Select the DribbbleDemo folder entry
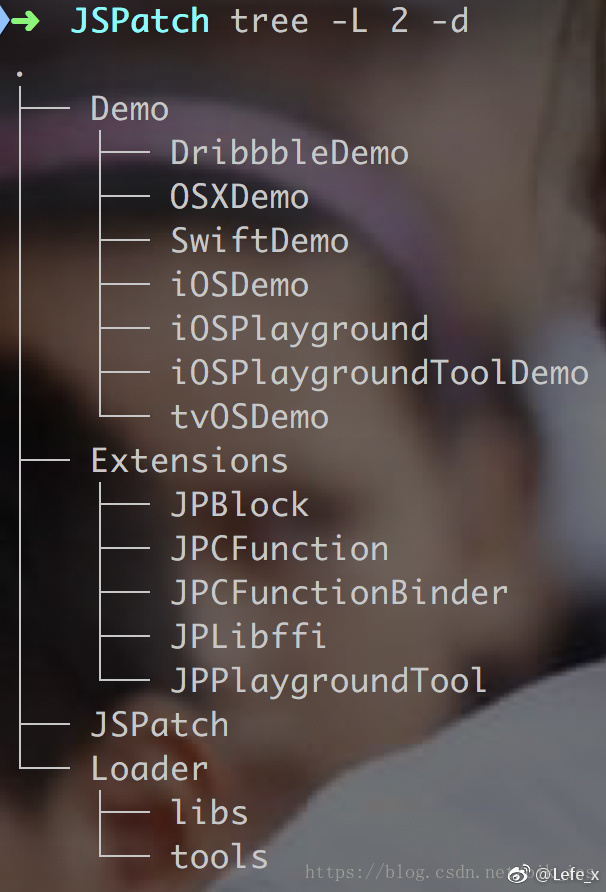This screenshot has height=892, width=606. click(290, 152)
